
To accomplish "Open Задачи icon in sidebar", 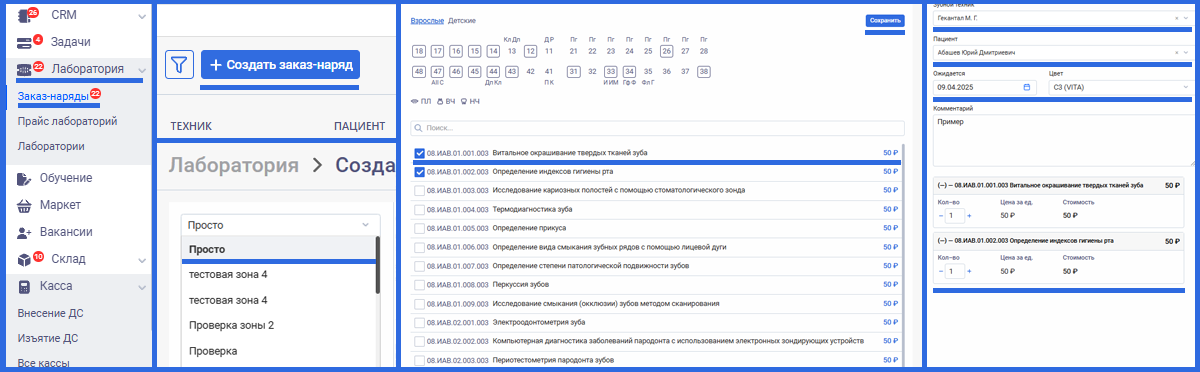I will tap(27, 42).
